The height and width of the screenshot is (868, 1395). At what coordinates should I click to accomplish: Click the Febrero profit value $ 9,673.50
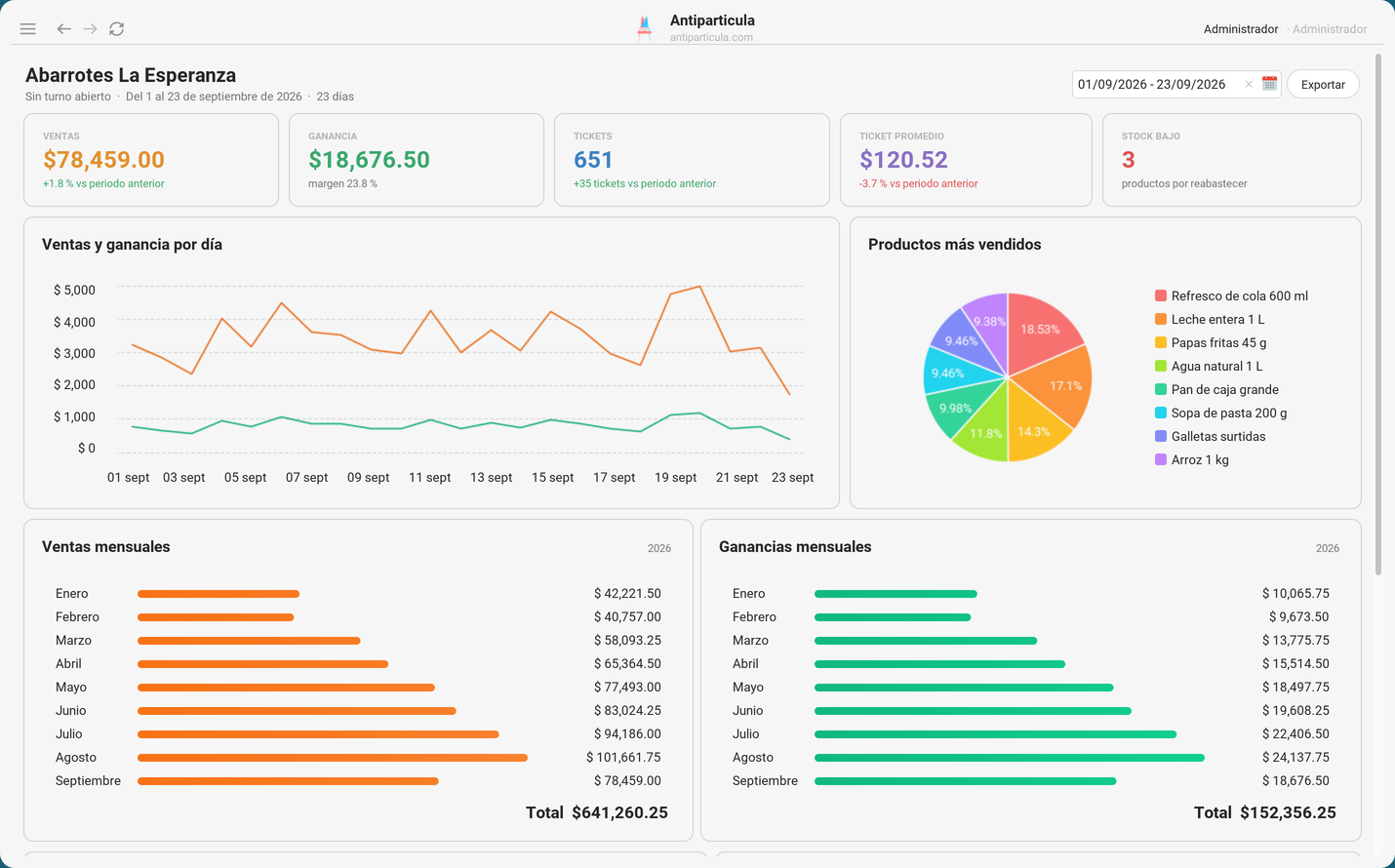(x=1298, y=617)
